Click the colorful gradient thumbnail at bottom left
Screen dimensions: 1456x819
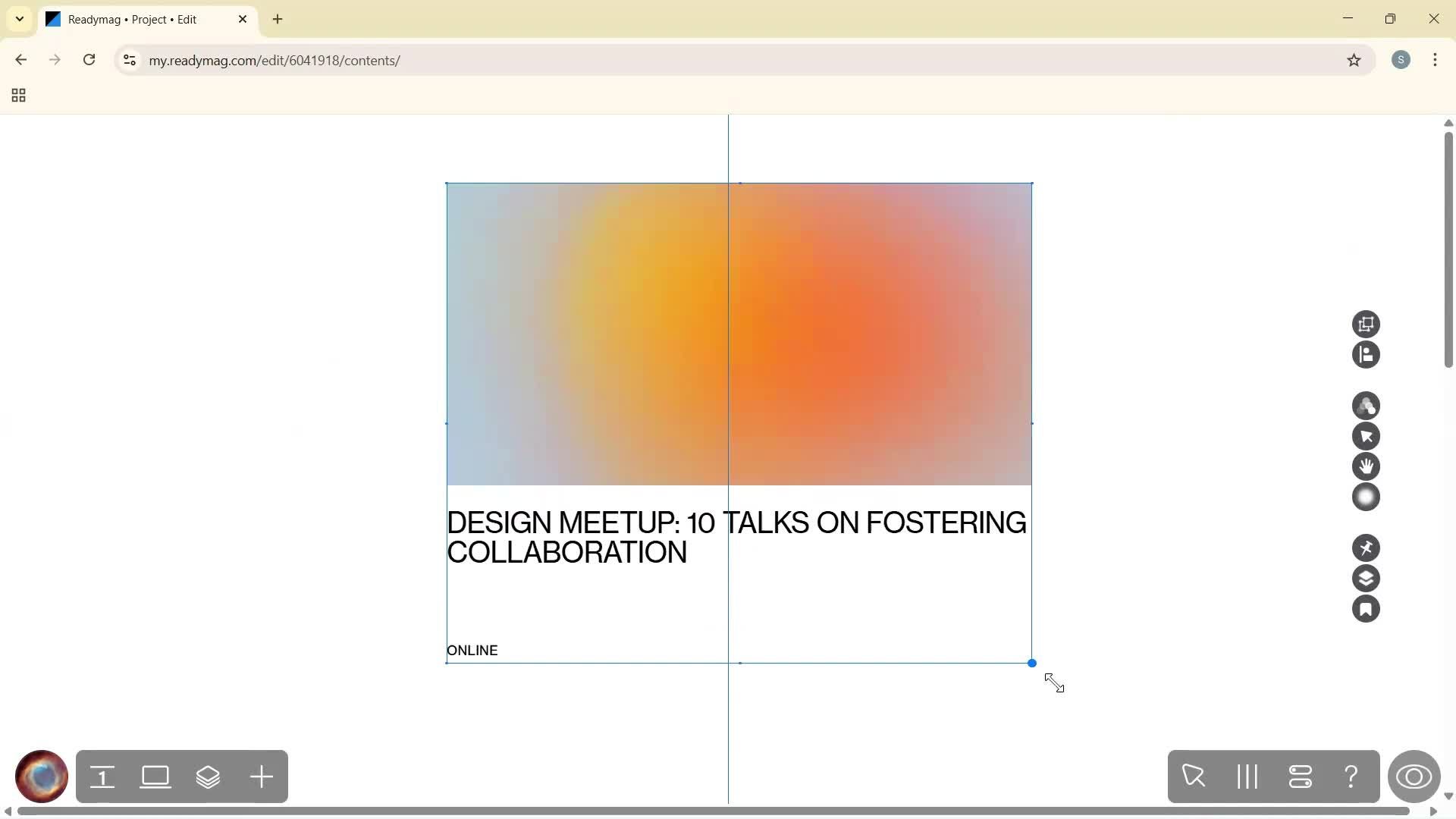(x=41, y=776)
